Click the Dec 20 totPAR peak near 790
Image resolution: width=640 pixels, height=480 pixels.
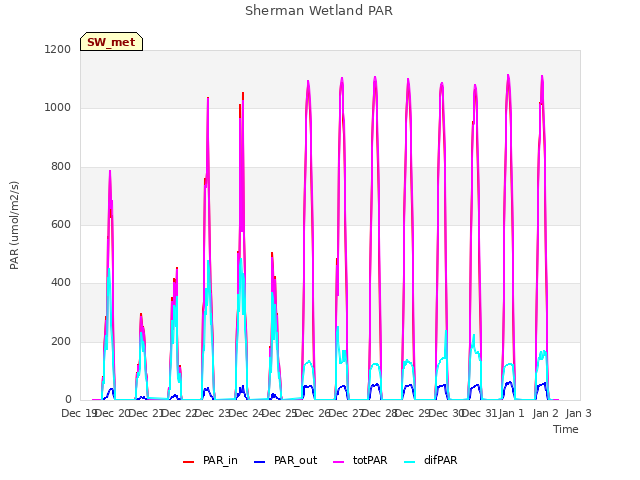110,171
